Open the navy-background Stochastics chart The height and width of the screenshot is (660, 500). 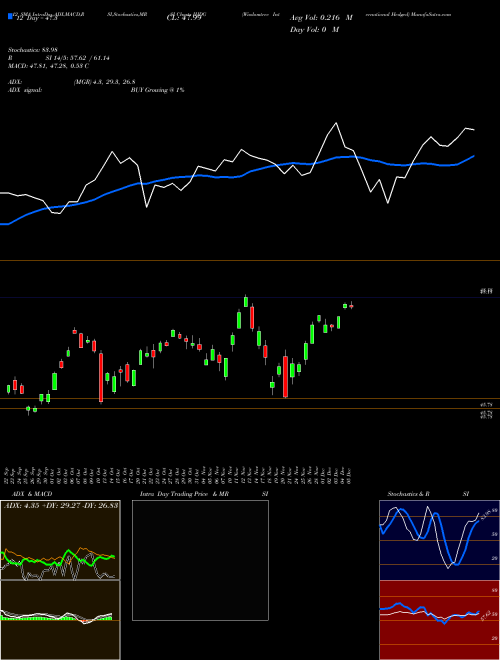click(439, 540)
